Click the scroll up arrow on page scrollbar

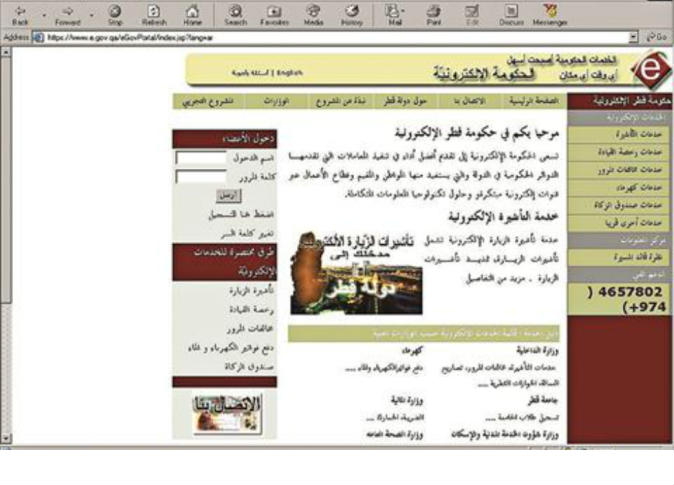6,52
